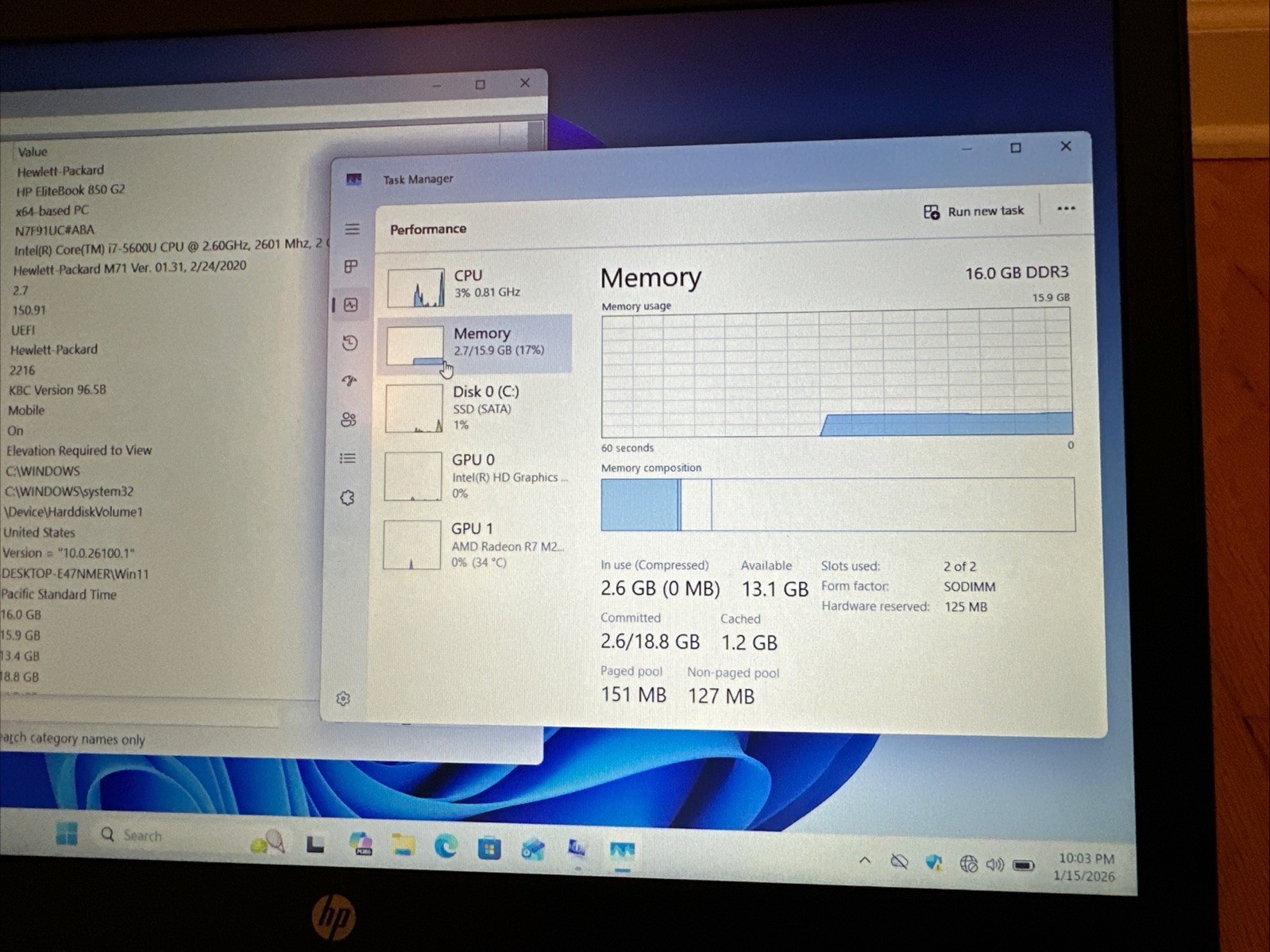The width and height of the screenshot is (1270, 952).
Task: Click Run new task button
Action: pyautogui.click(x=974, y=211)
